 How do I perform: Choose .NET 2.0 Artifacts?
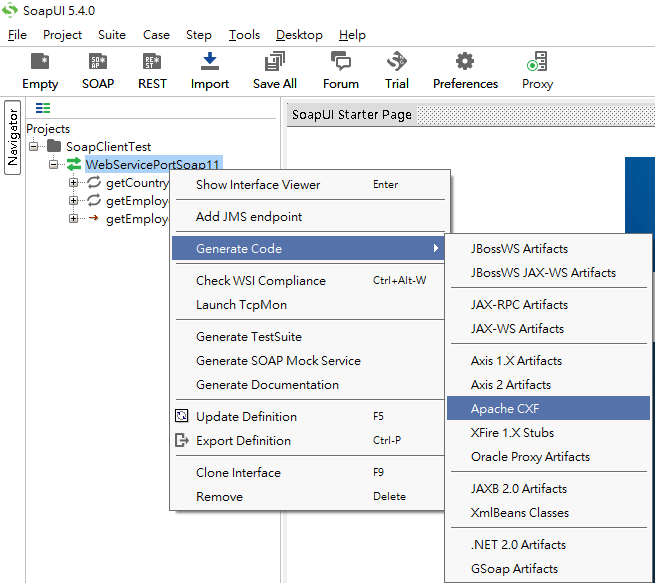tap(548, 544)
